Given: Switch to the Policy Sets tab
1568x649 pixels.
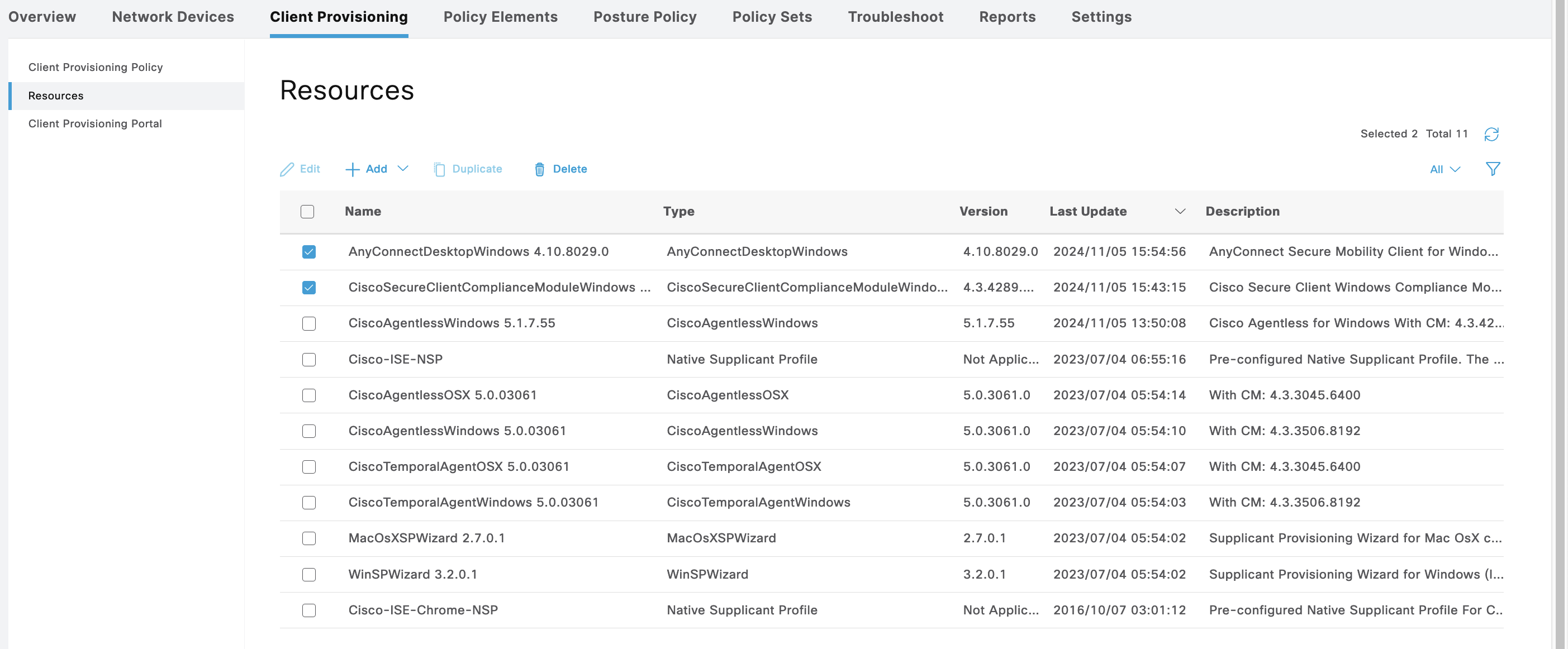Looking at the screenshot, I should pos(772,16).
